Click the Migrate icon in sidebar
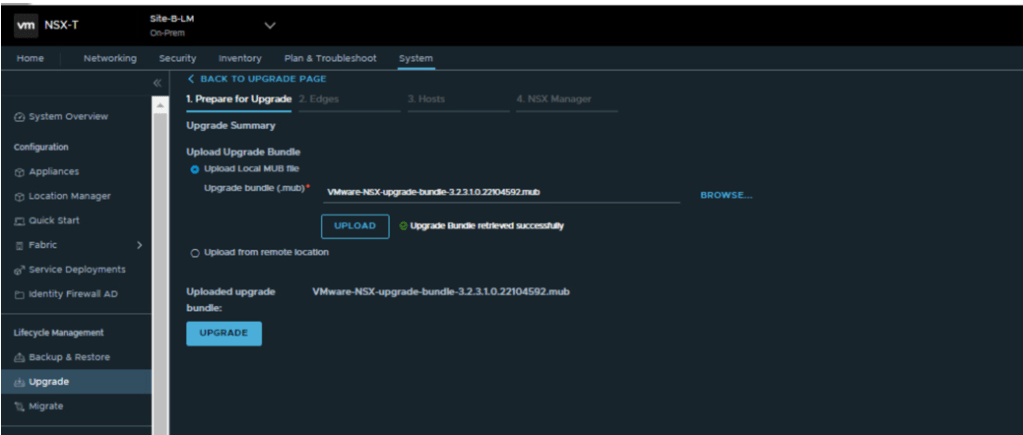This screenshot has width=1023, height=435. 19,406
